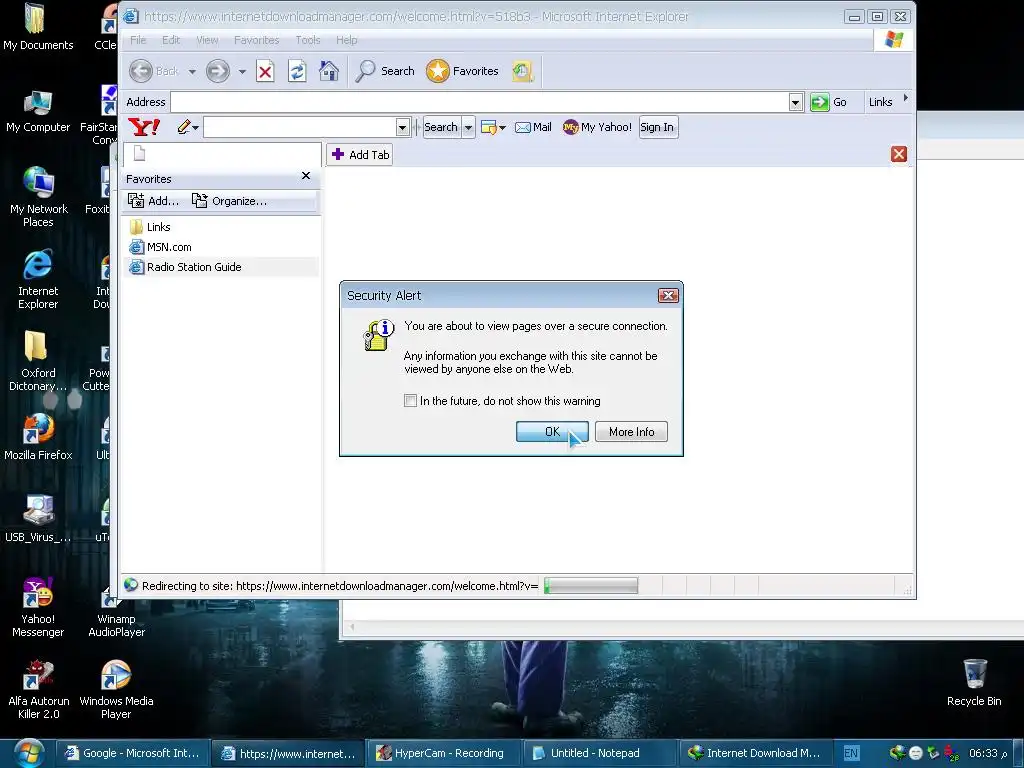Click Add… in Favorites panel
Screen dimensions: 1024x768
point(153,200)
